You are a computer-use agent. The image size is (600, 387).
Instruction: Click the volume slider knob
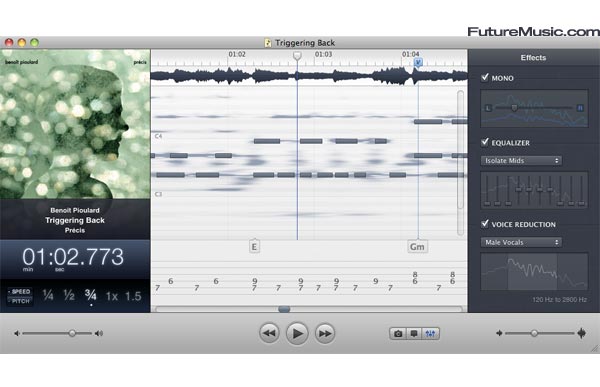[x=72, y=333]
